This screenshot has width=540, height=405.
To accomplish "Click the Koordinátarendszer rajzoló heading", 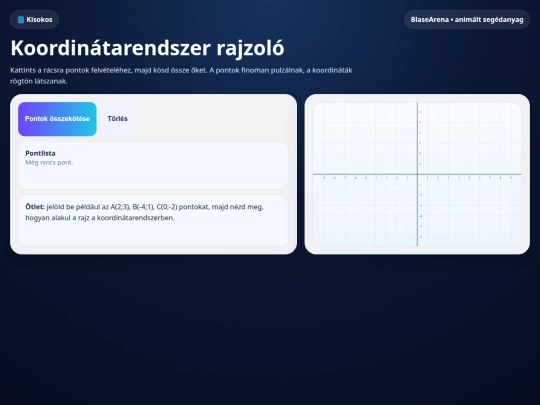I will (x=147, y=48).
